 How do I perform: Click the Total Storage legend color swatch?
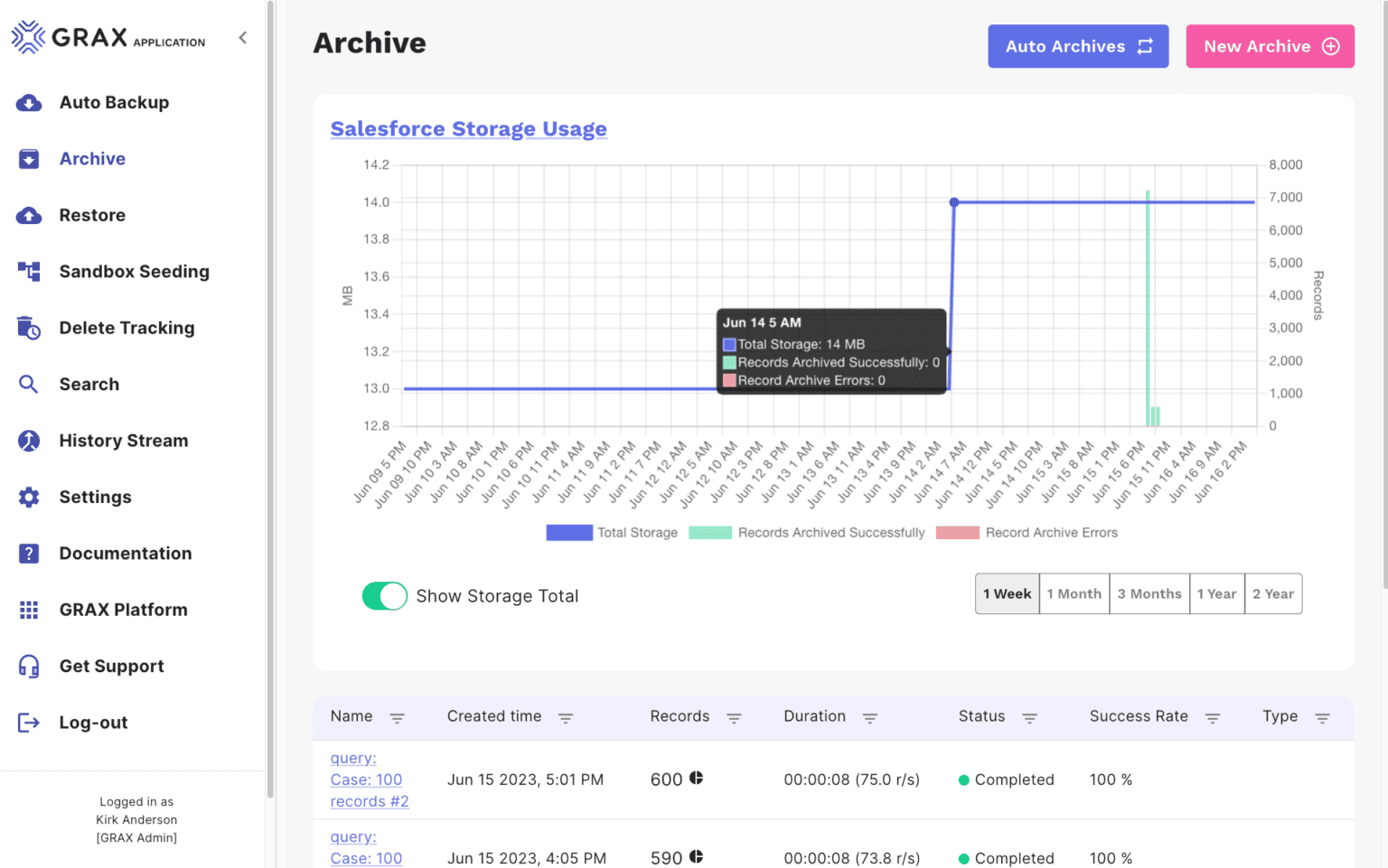click(x=568, y=532)
